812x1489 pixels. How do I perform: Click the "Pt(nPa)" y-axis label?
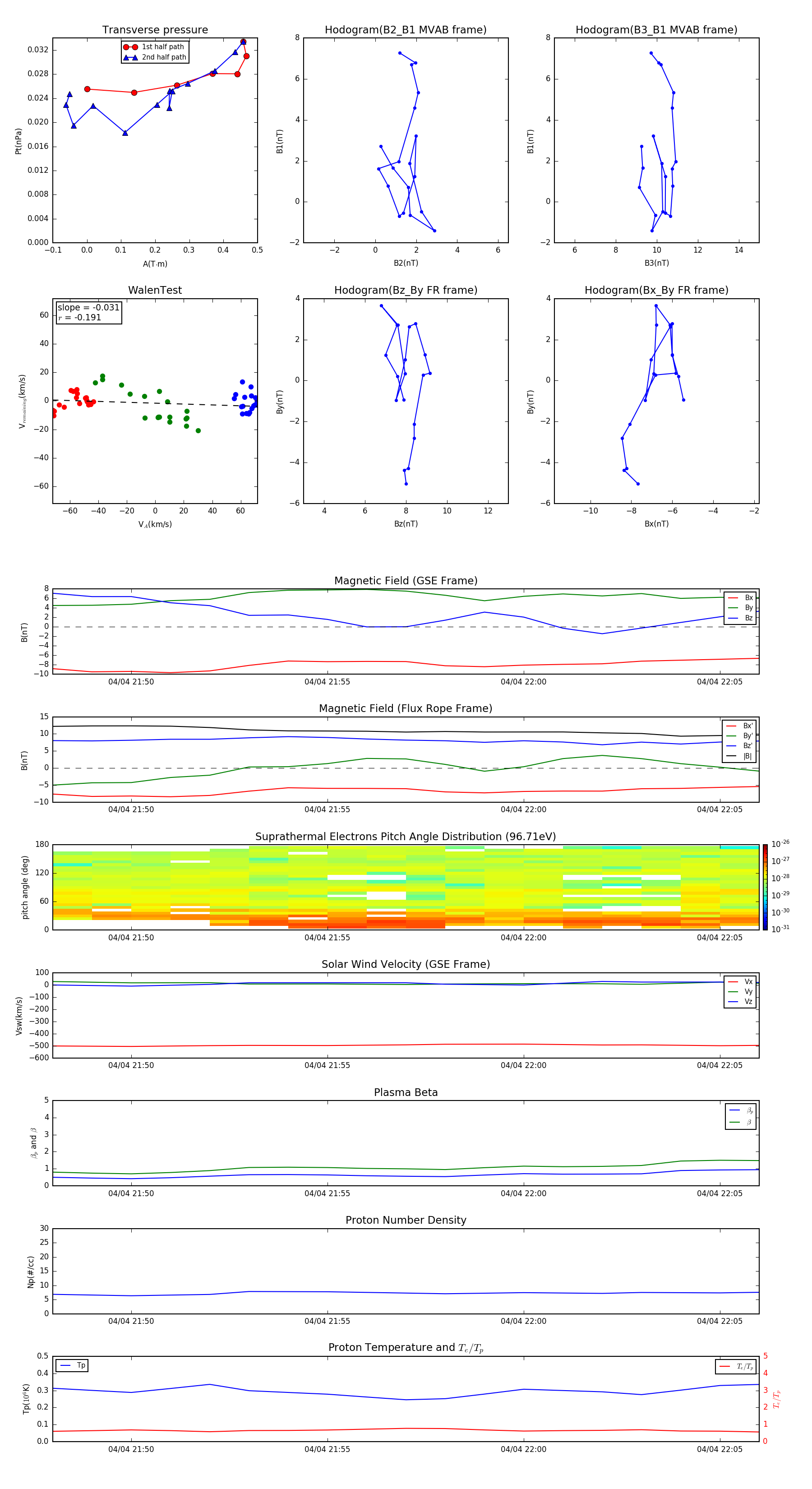click(18, 140)
